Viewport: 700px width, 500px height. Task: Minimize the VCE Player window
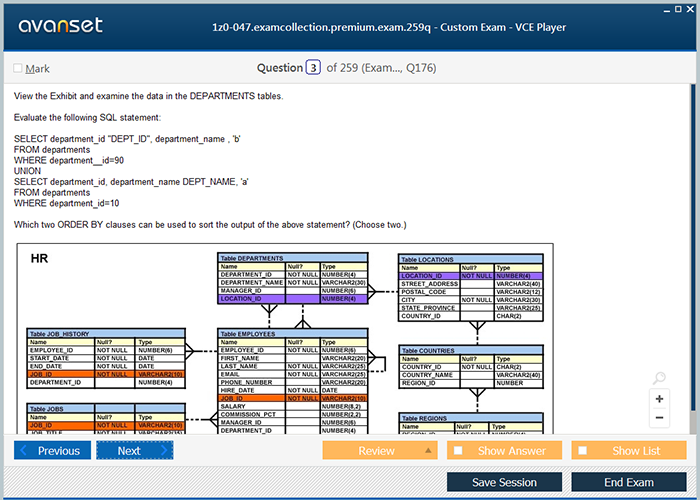point(667,10)
